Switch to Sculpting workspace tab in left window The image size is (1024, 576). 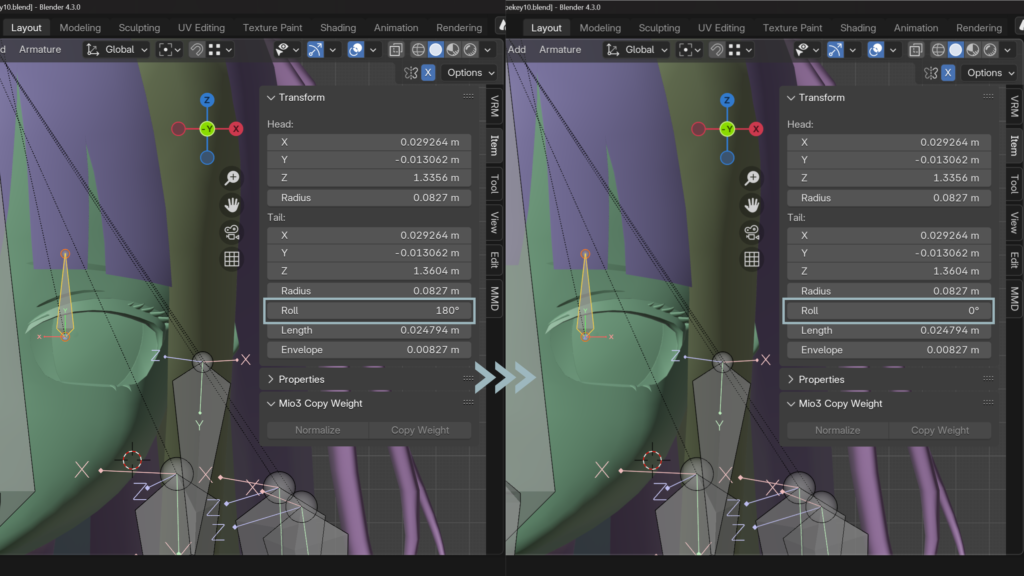tap(139, 28)
